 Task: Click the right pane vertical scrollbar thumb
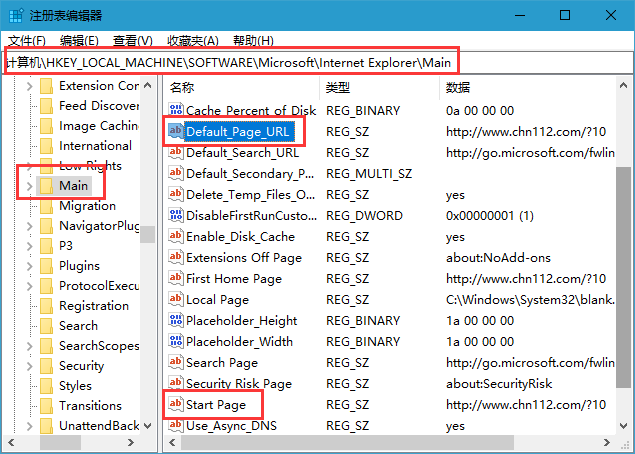coord(623,277)
